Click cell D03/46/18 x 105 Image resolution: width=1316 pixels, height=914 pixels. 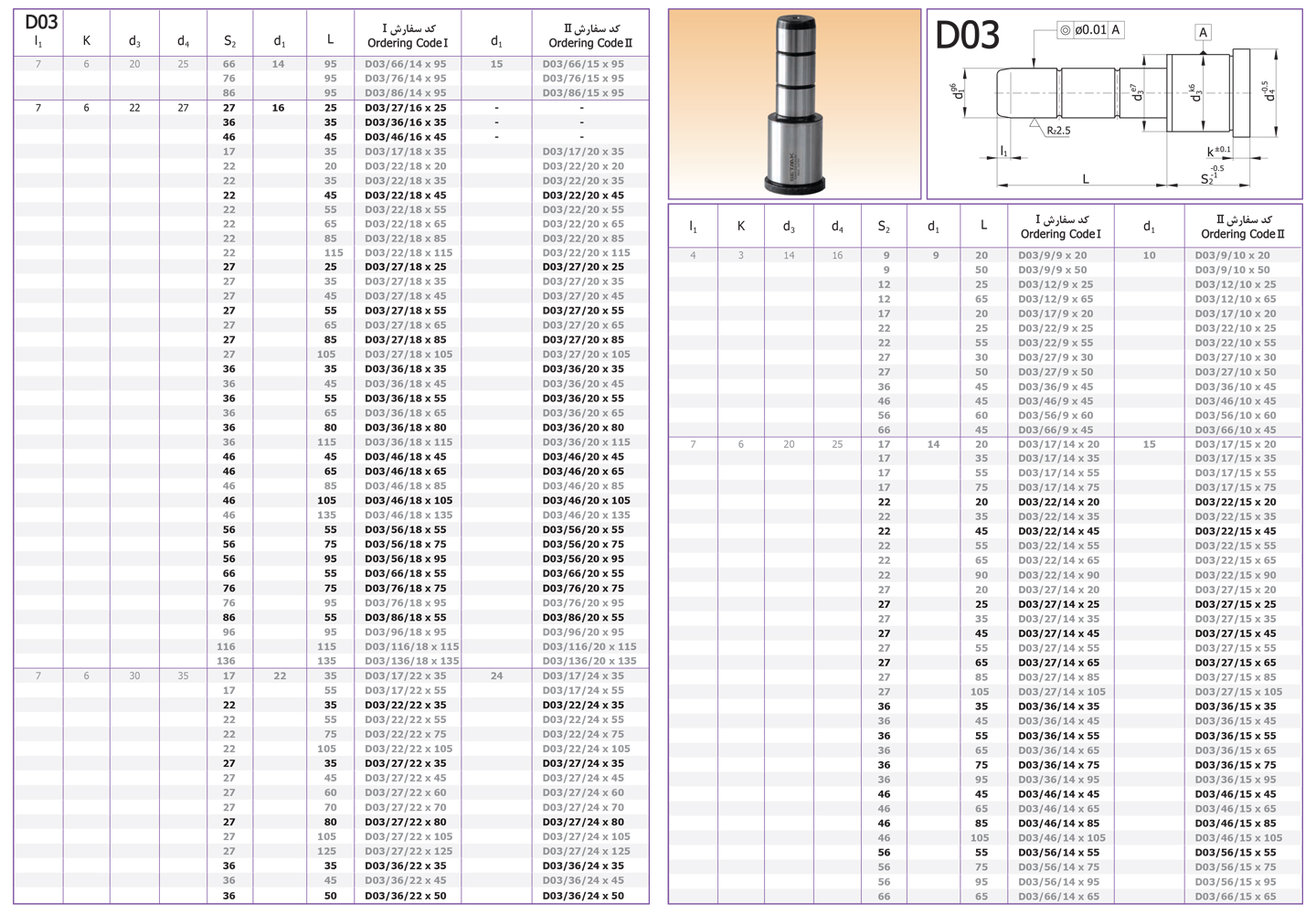pyautogui.click(x=409, y=501)
